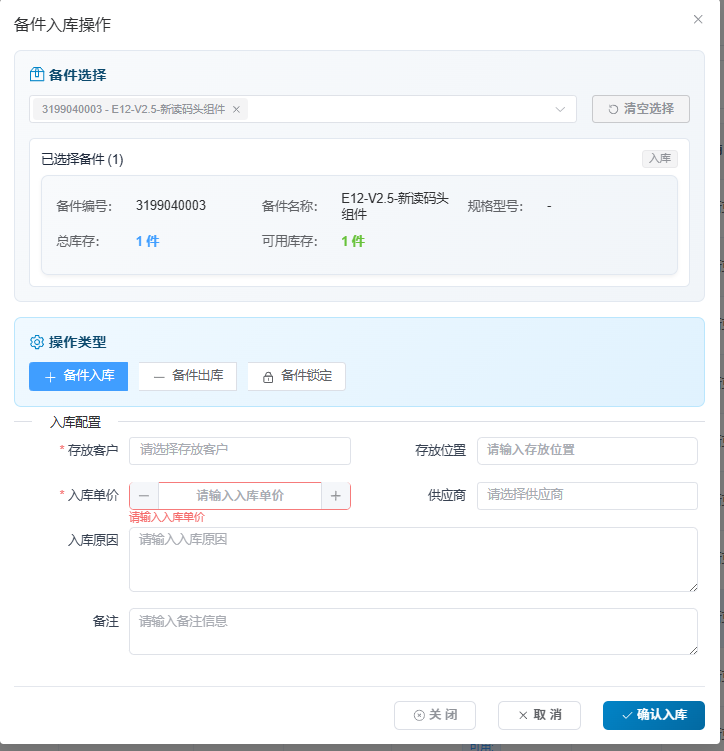Select the 备件入库 operation type
This screenshot has width=724, height=751.
[x=79, y=376]
